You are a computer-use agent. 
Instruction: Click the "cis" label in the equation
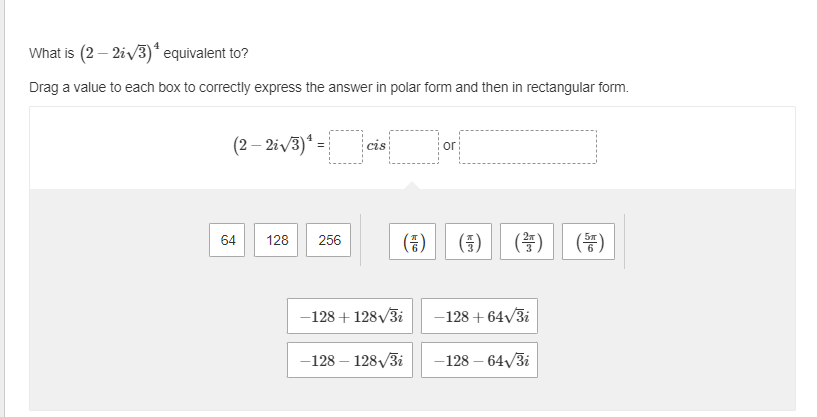pos(376,146)
